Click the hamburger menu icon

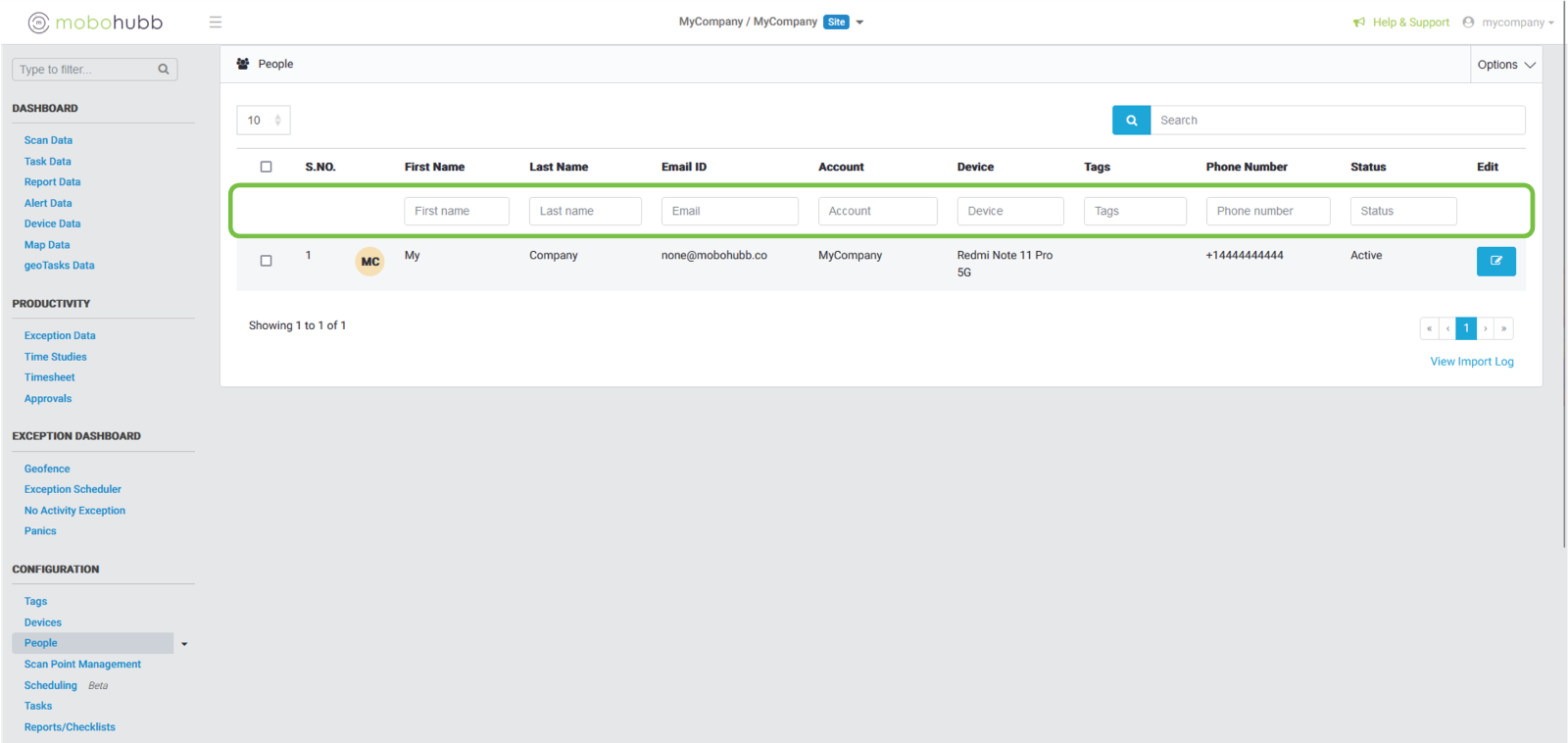216,23
